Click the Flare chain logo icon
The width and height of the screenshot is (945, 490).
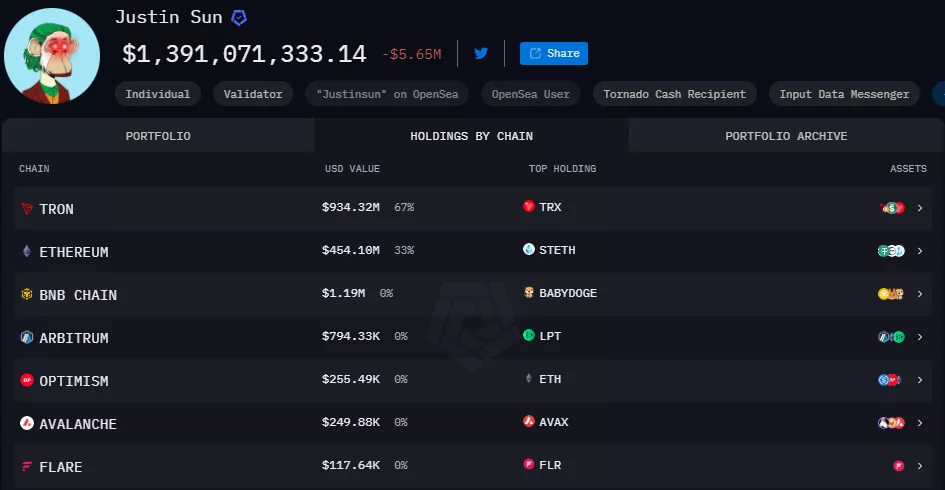(27, 467)
